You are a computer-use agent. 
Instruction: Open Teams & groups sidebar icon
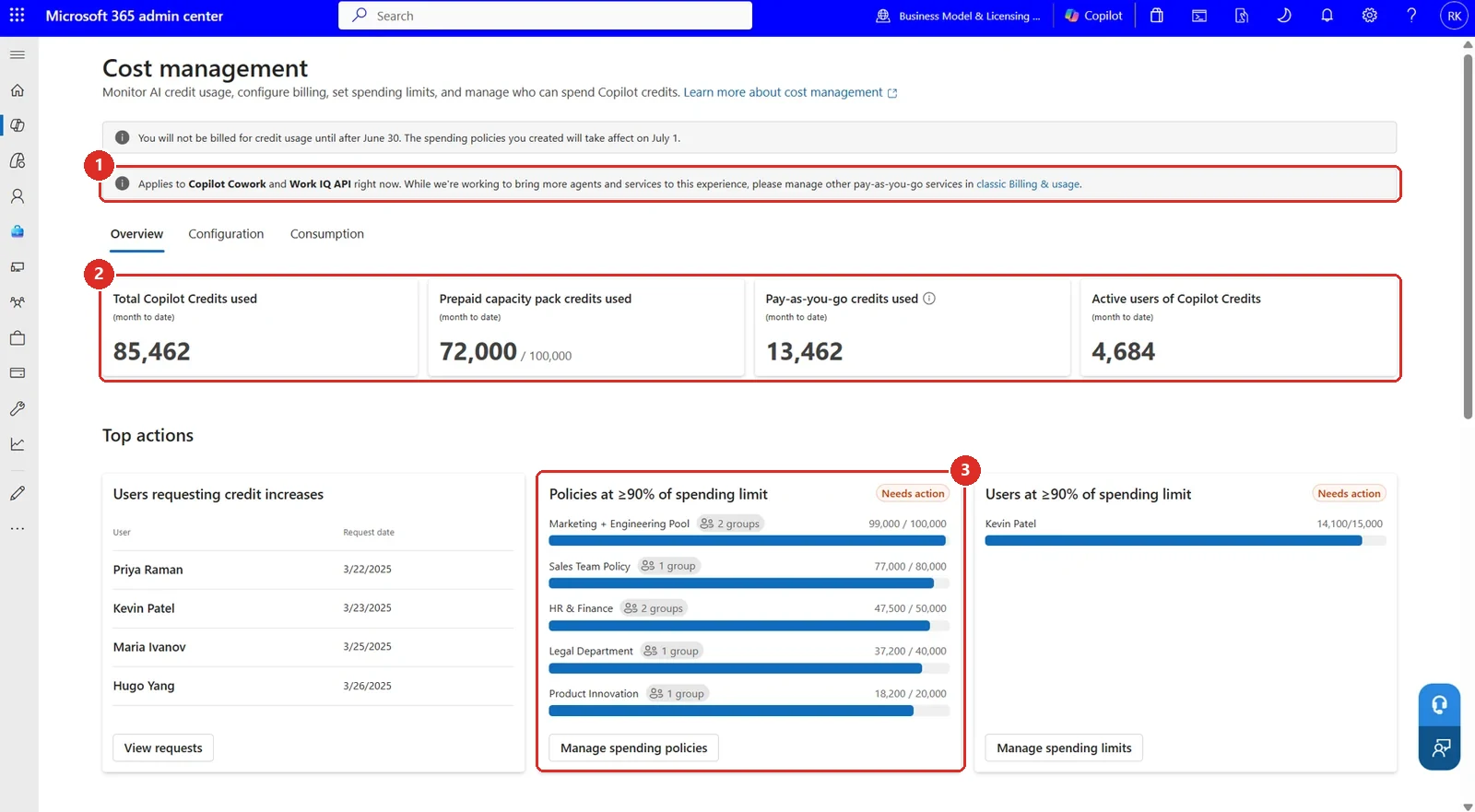point(18,302)
